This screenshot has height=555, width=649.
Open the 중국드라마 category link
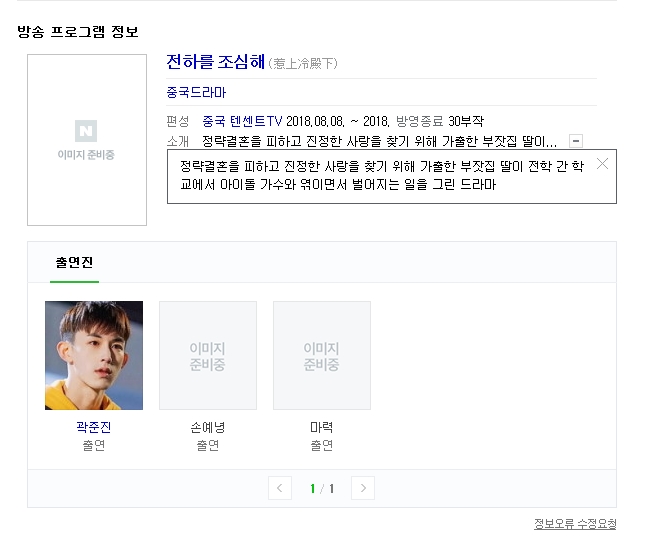point(196,92)
